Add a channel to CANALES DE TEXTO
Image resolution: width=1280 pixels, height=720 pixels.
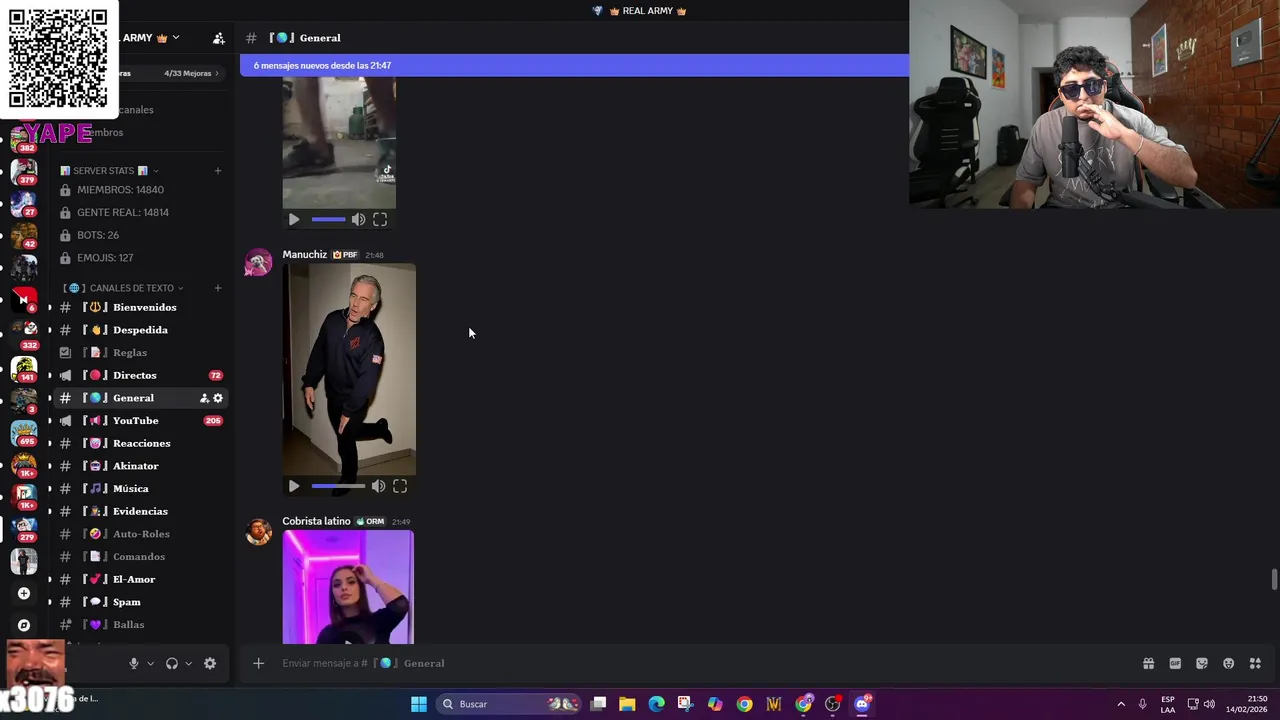click(218, 288)
